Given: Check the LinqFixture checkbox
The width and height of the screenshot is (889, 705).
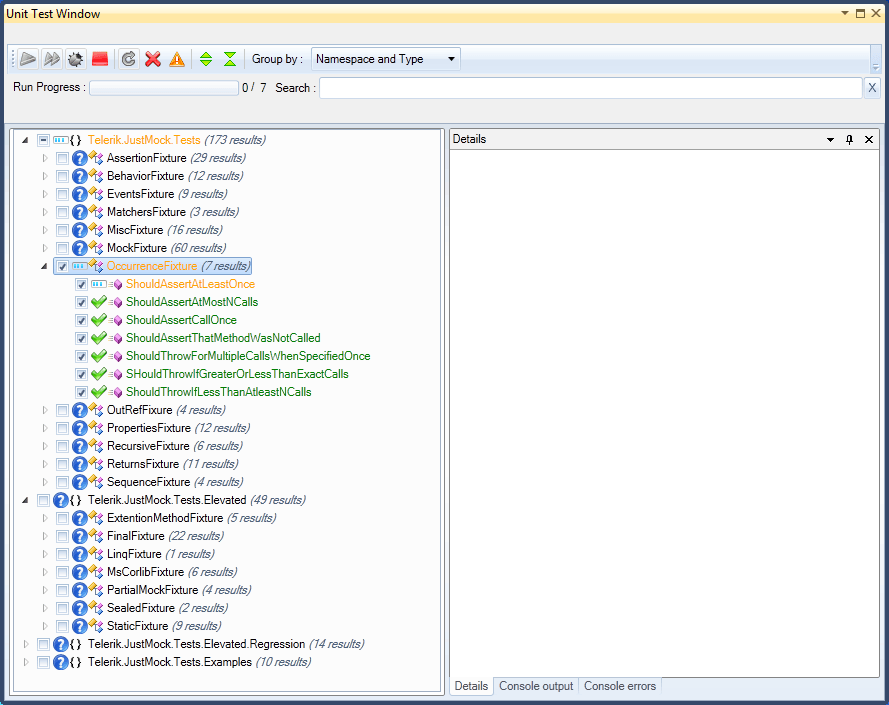Looking at the screenshot, I should tap(62, 554).
